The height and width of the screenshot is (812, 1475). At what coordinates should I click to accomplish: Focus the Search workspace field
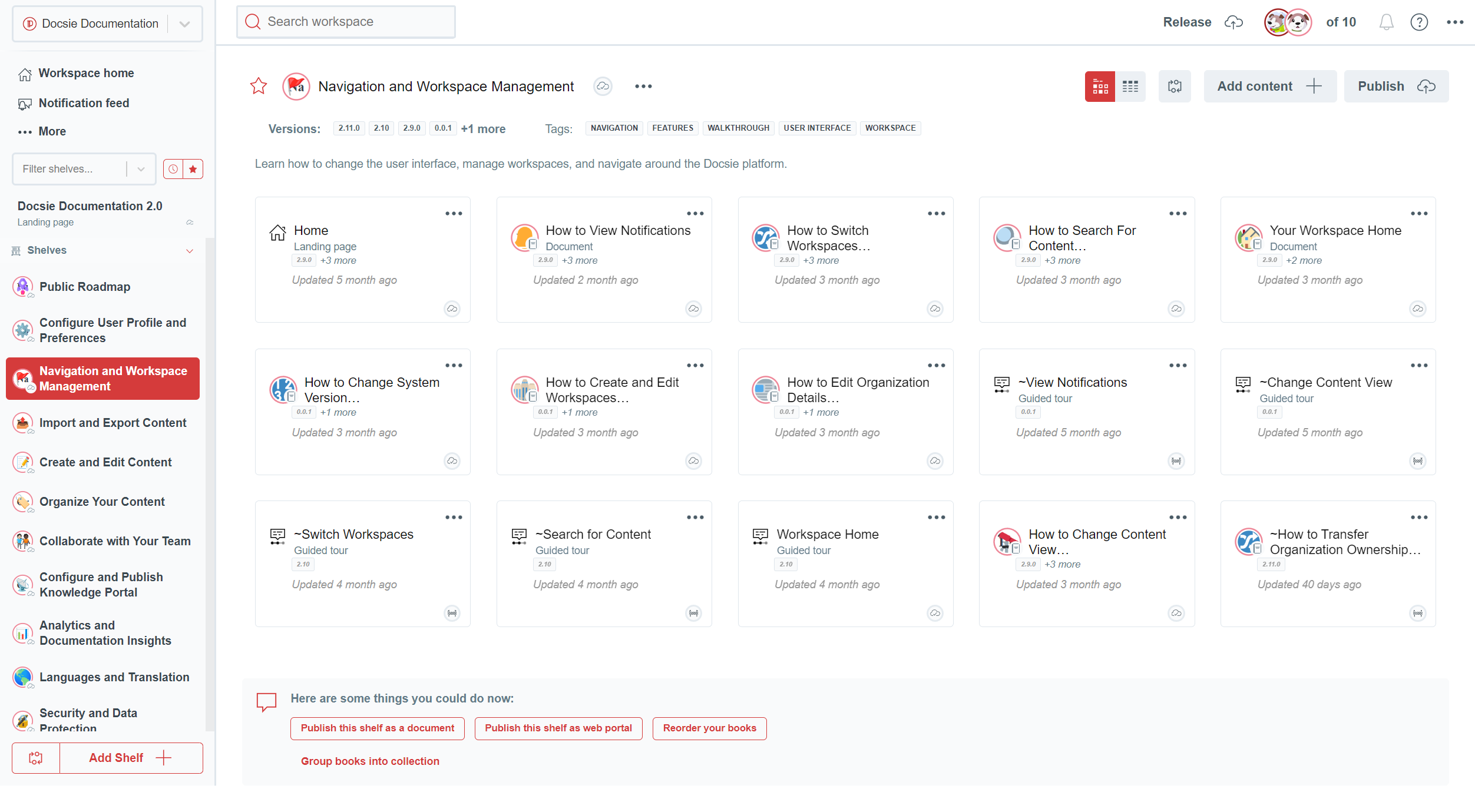coord(346,22)
